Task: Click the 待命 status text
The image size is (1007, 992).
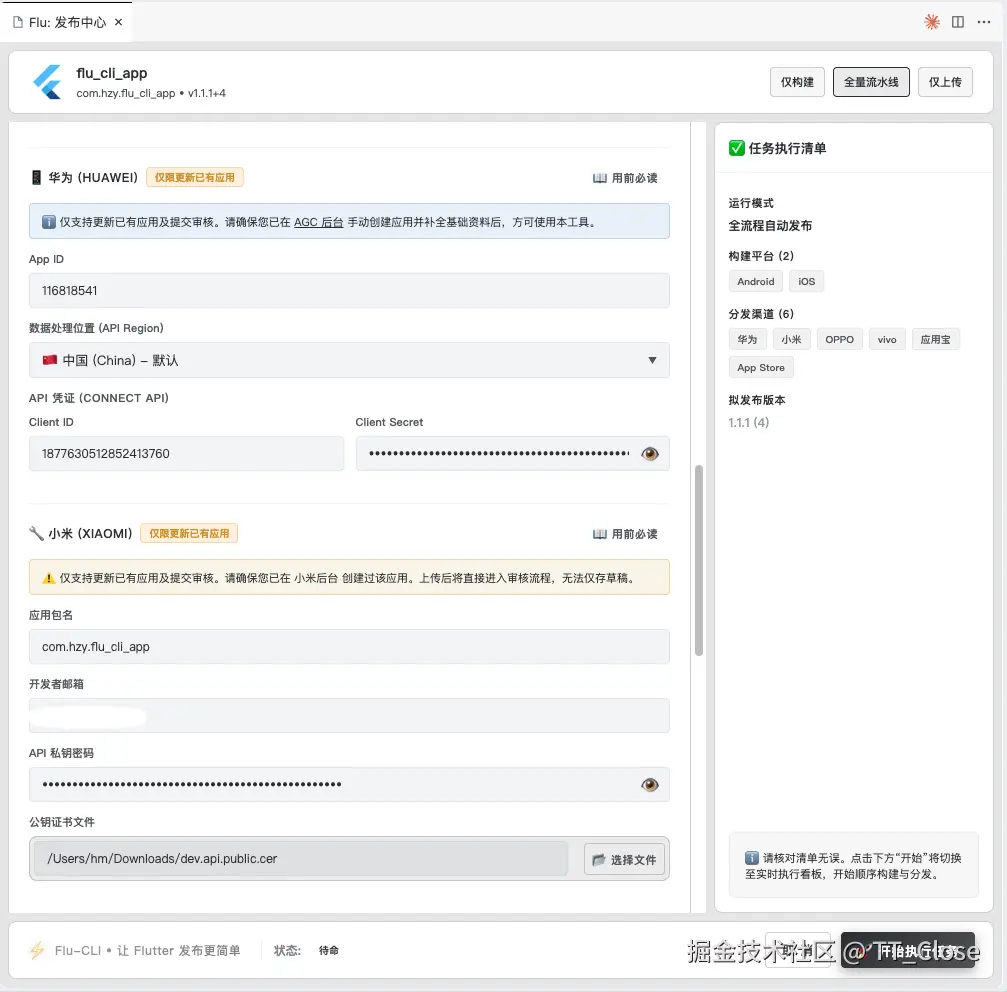Action: (329, 950)
